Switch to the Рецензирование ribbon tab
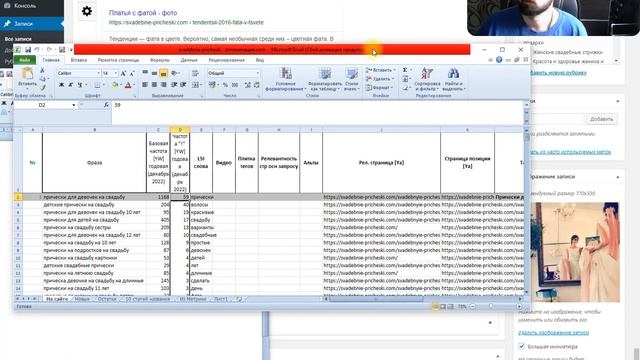The width and height of the screenshot is (640, 360). [227, 60]
